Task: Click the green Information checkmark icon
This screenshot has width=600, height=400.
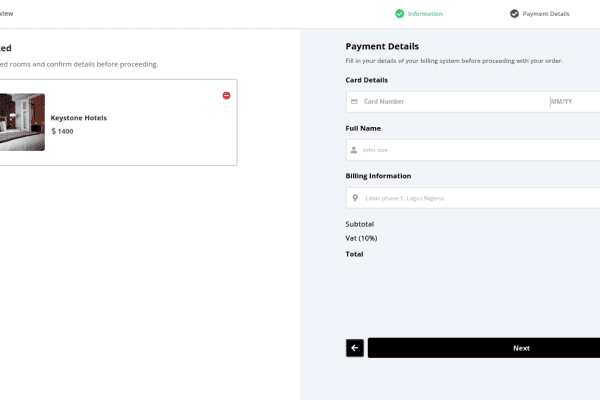Action: (x=399, y=14)
